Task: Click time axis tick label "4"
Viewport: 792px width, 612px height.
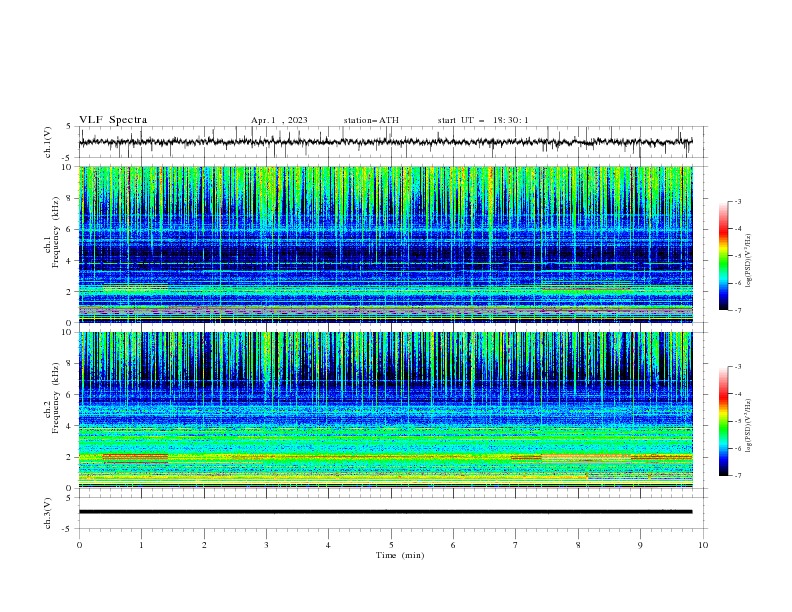Action: pos(328,545)
